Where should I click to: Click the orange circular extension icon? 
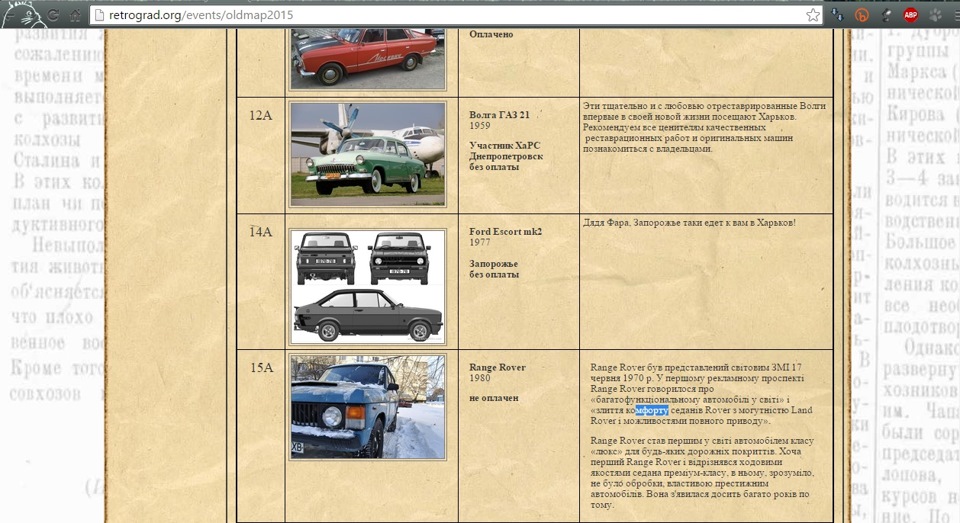(862, 15)
